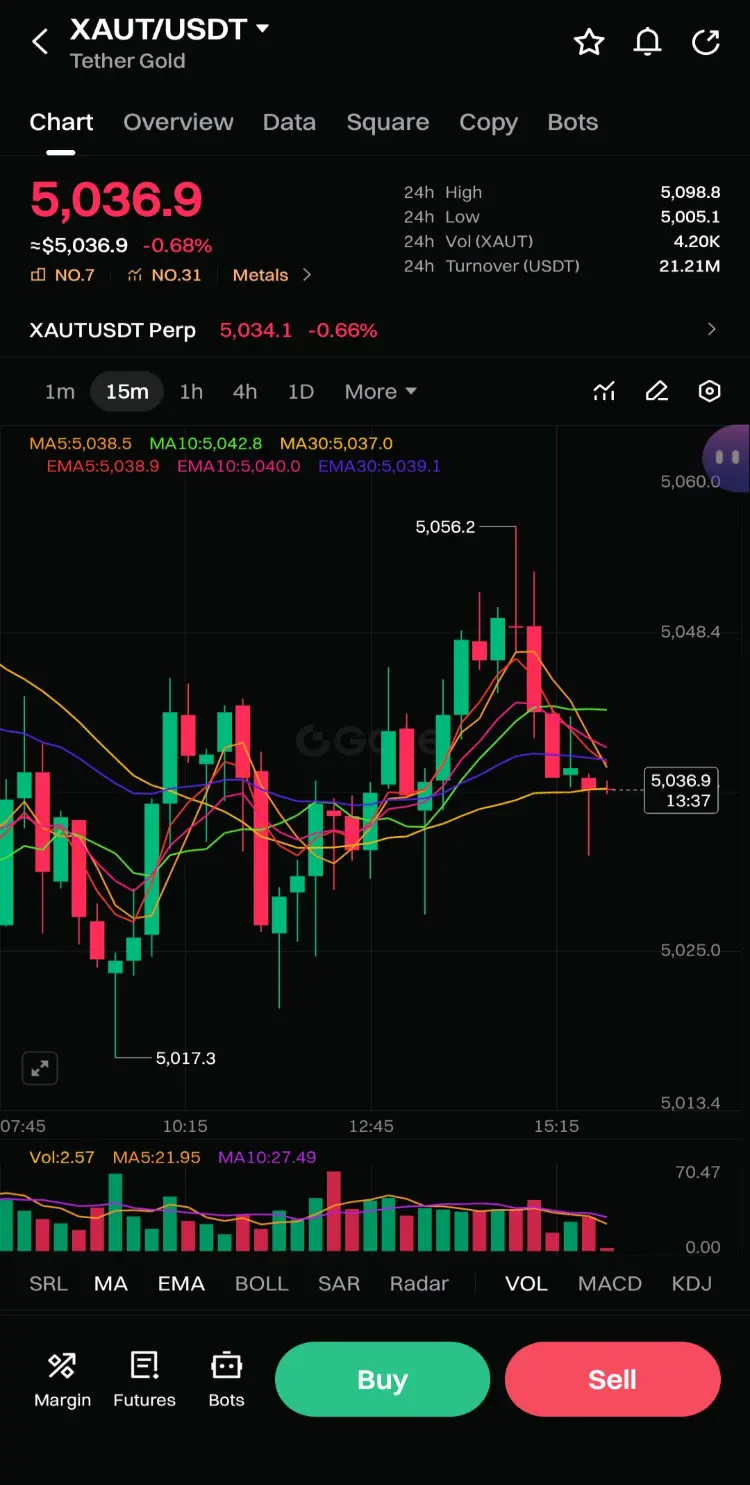Click the volume MA10:27.49 label
The height and width of the screenshot is (1485, 750).
pyautogui.click(x=267, y=1157)
